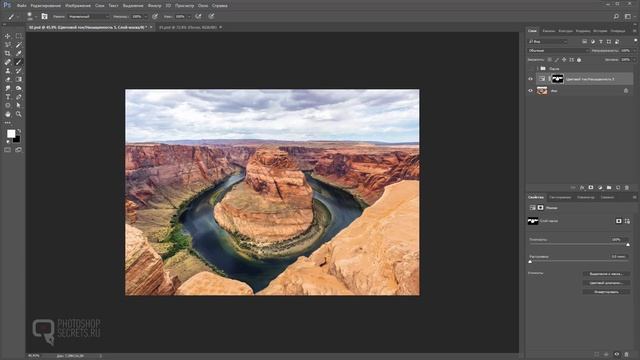
Task: Select the Eraser tool
Action: pos(8,80)
